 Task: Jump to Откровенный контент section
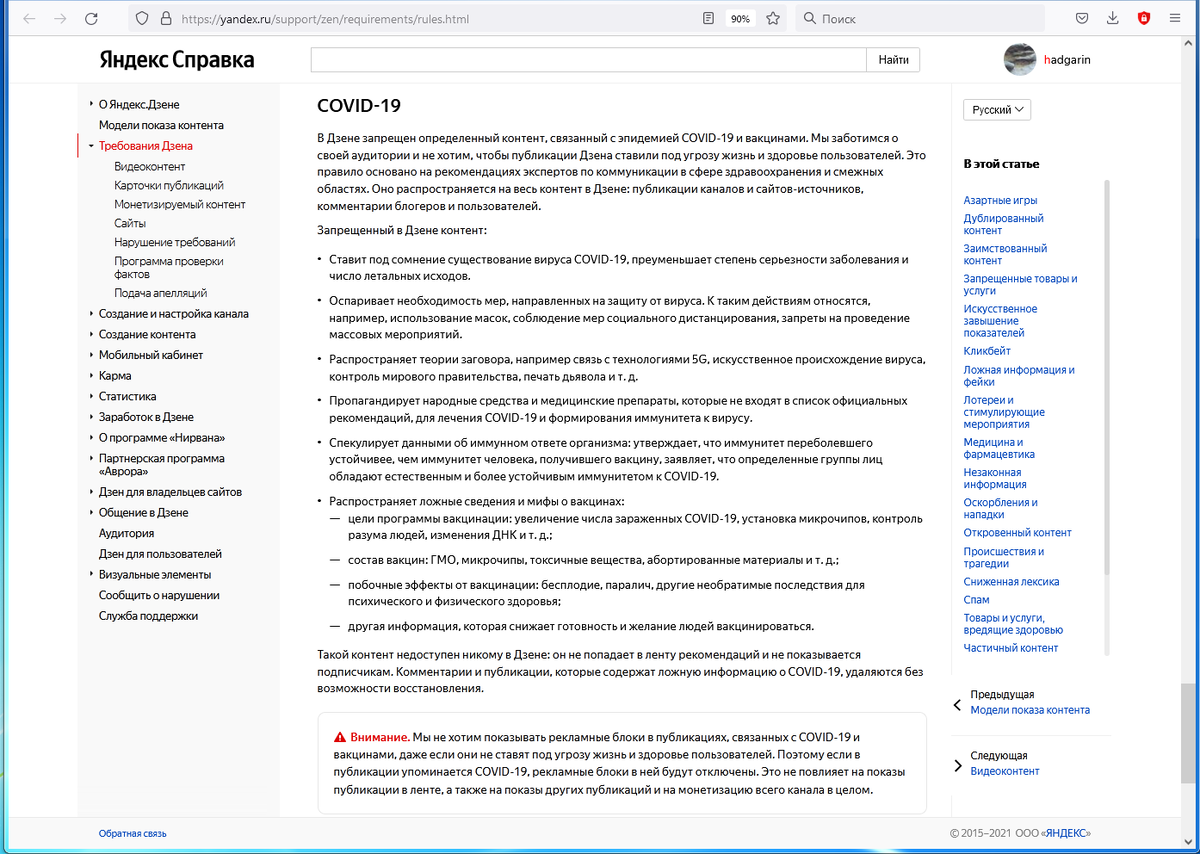(1017, 533)
